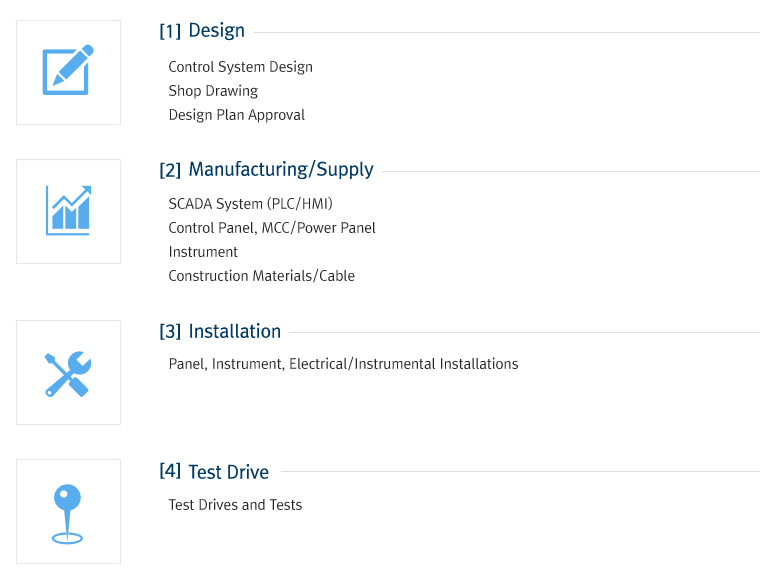Click Shop Drawing item

(x=213, y=91)
